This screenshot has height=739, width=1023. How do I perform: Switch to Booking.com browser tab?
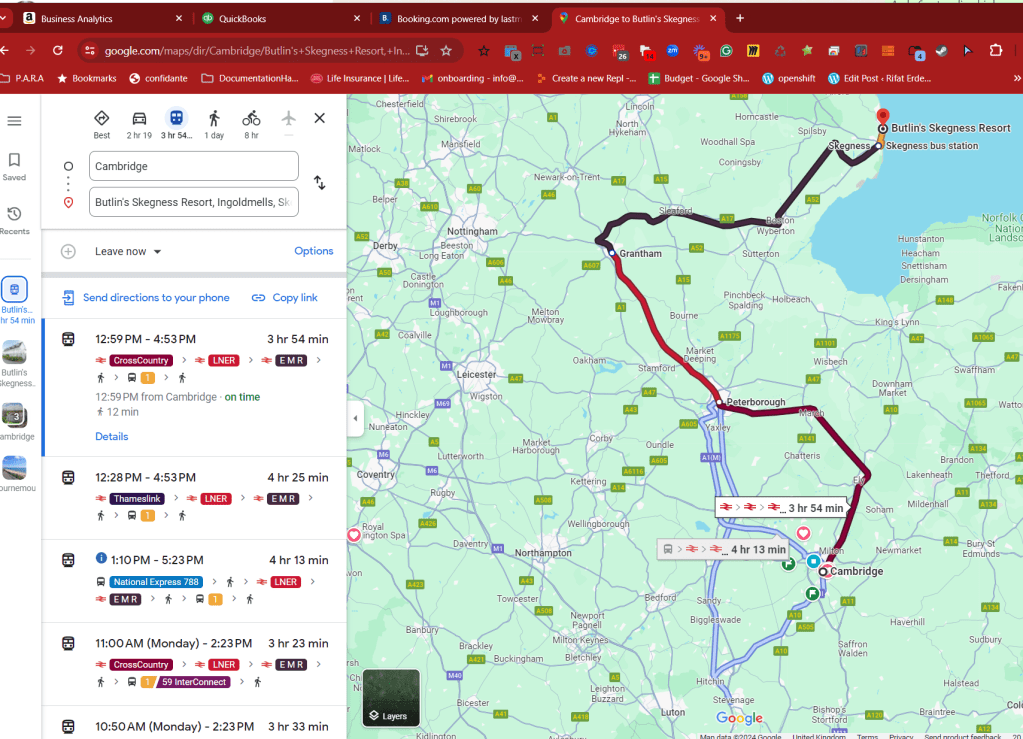point(458,19)
